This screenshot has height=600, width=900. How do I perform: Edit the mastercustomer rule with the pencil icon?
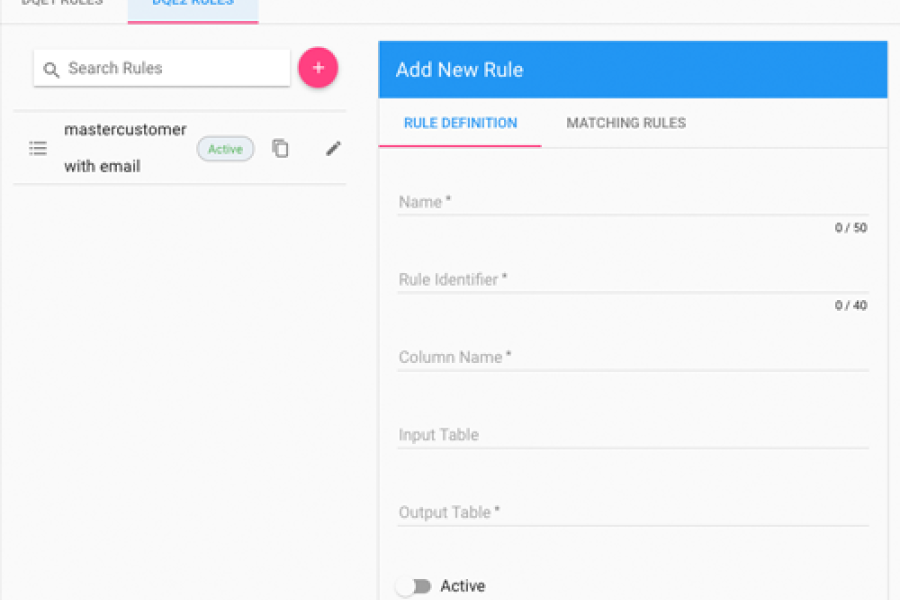point(333,148)
